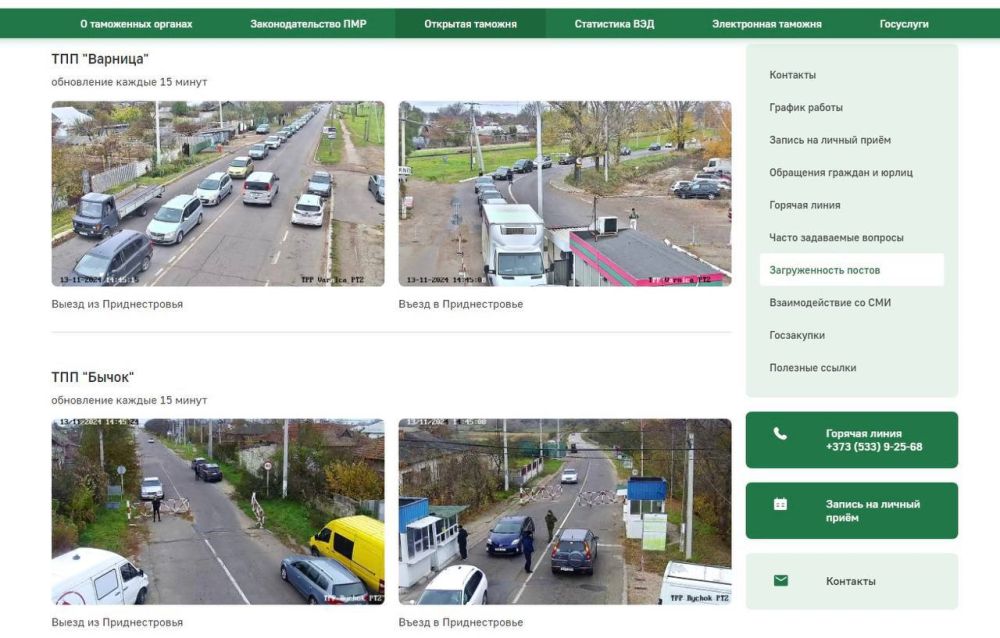Open Обращения граждан и юрлиц page

(841, 173)
